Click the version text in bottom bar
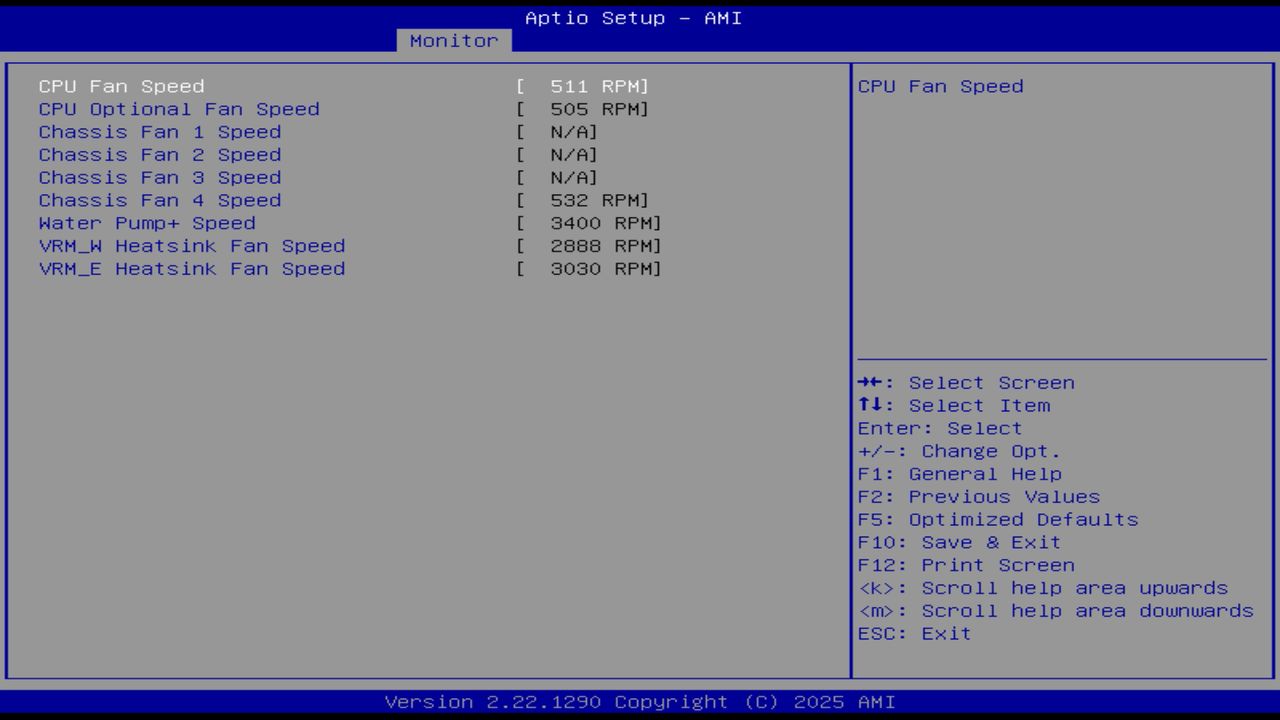Image resolution: width=1280 pixels, height=720 pixels. click(638, 702)
